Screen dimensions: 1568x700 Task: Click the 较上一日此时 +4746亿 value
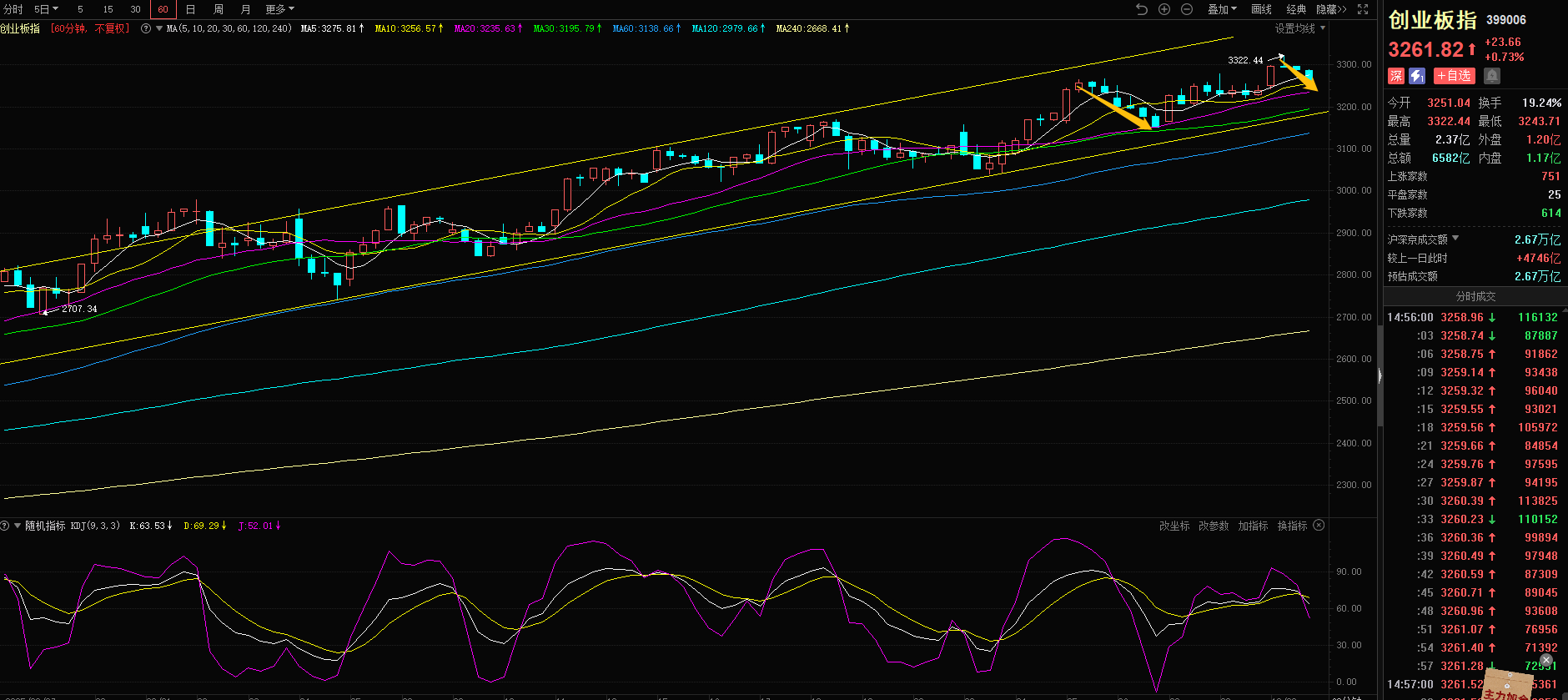1538,258
